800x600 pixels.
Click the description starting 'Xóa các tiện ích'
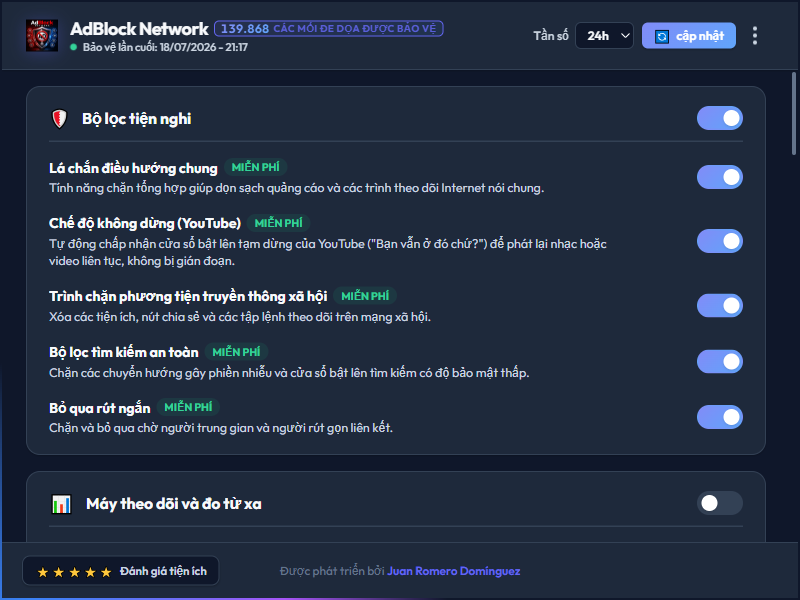coord(240,317)
